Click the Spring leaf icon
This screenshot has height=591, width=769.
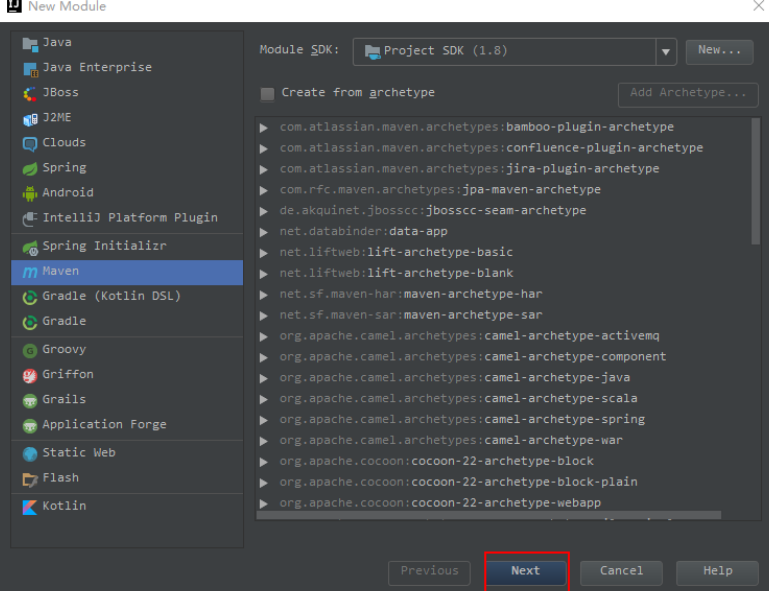tap(30, 169)
